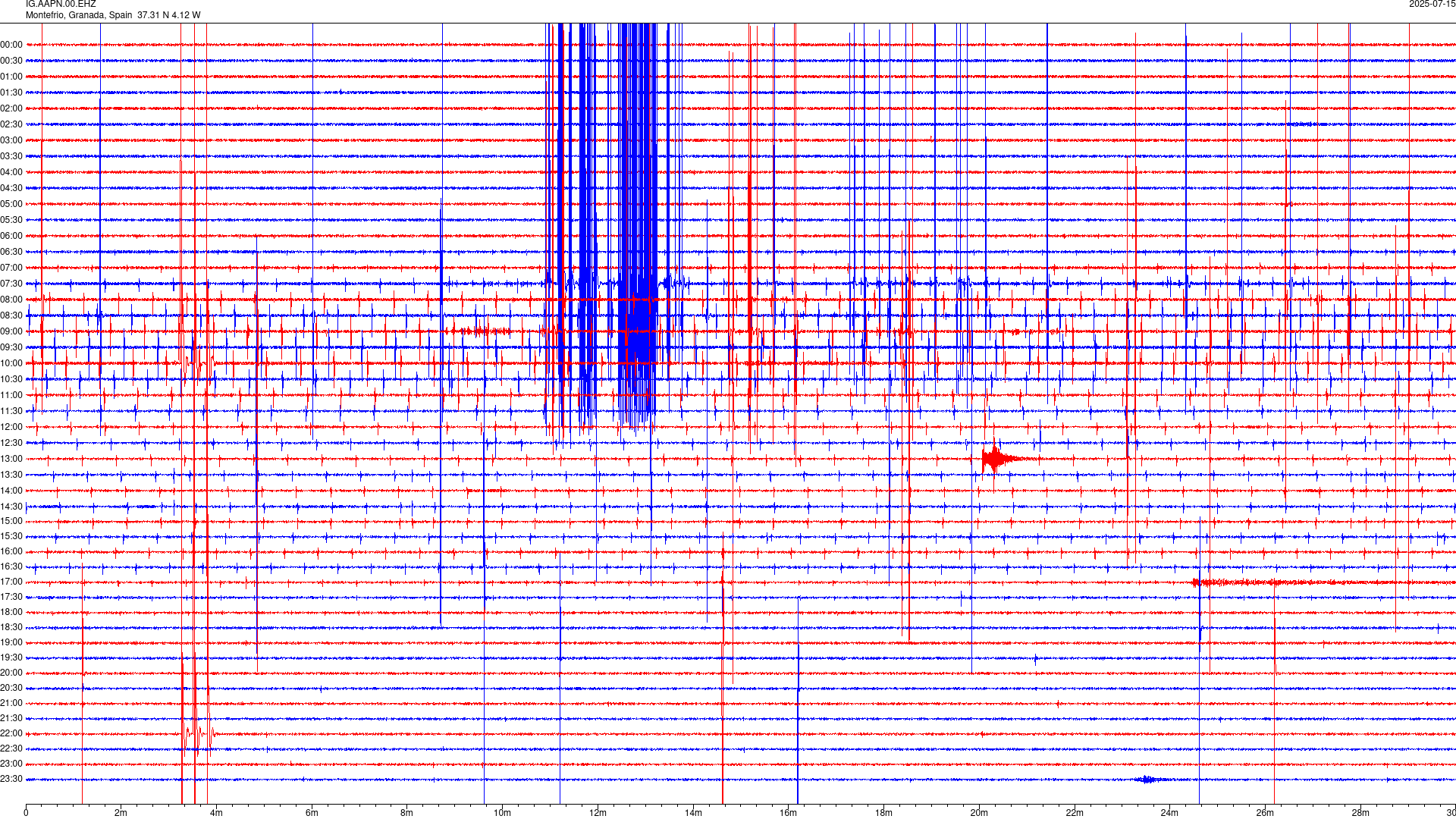Select the 07:00 time row label

pyautogui.click(x=11, y=268)
